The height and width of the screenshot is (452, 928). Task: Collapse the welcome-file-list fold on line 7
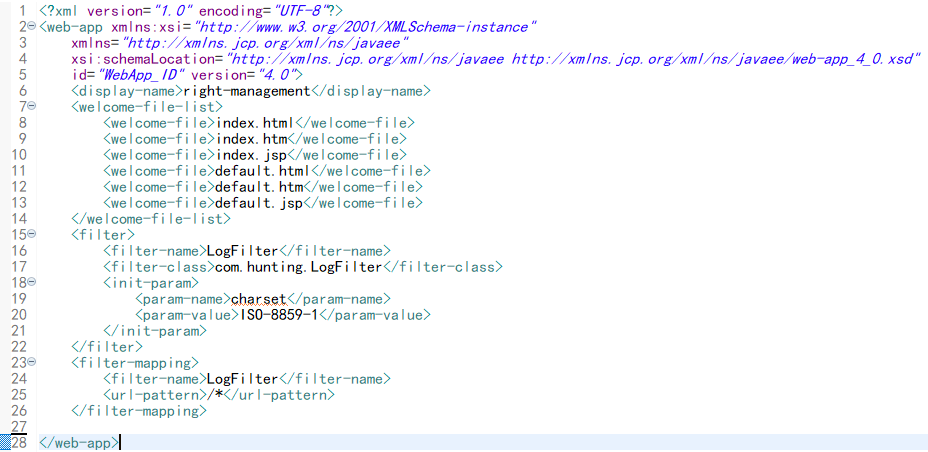pyautogui.click(x=32, y=106)
